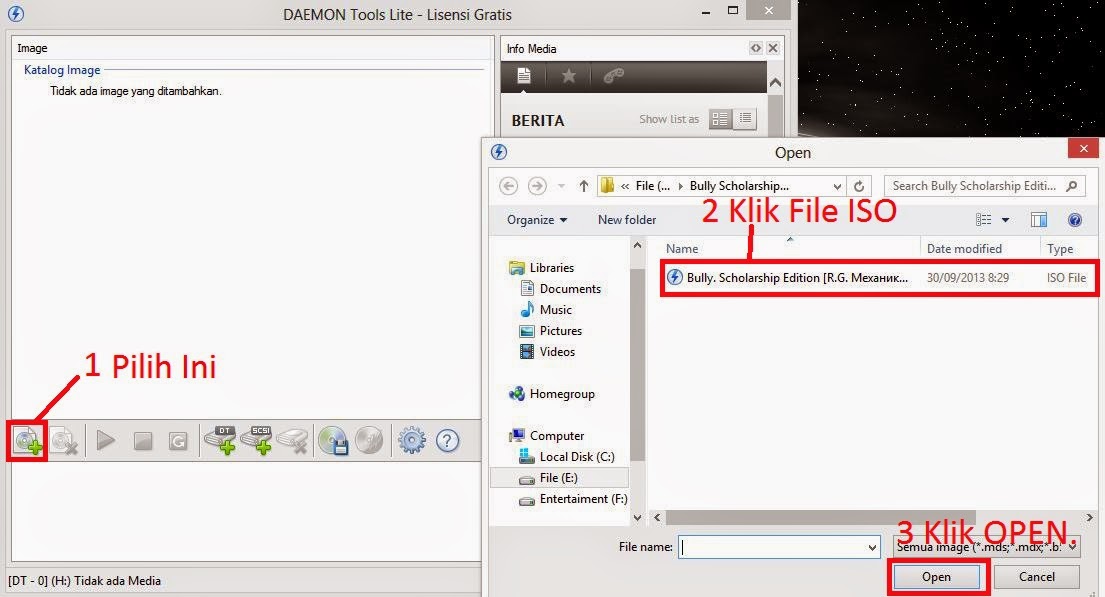
Task: Select File (E:) drive
Action: pyautogui.click(x=559, y=478)
